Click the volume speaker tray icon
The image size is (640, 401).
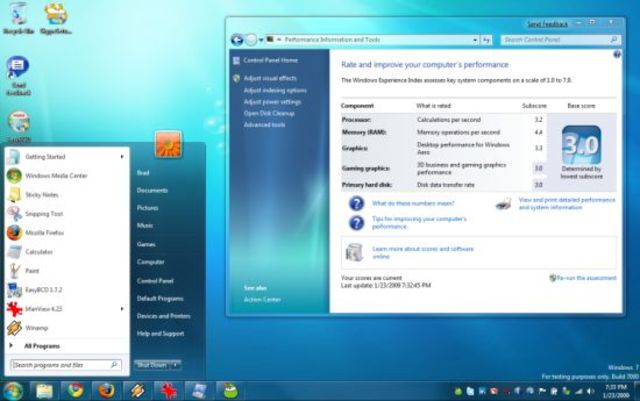(x=590, y=391)
